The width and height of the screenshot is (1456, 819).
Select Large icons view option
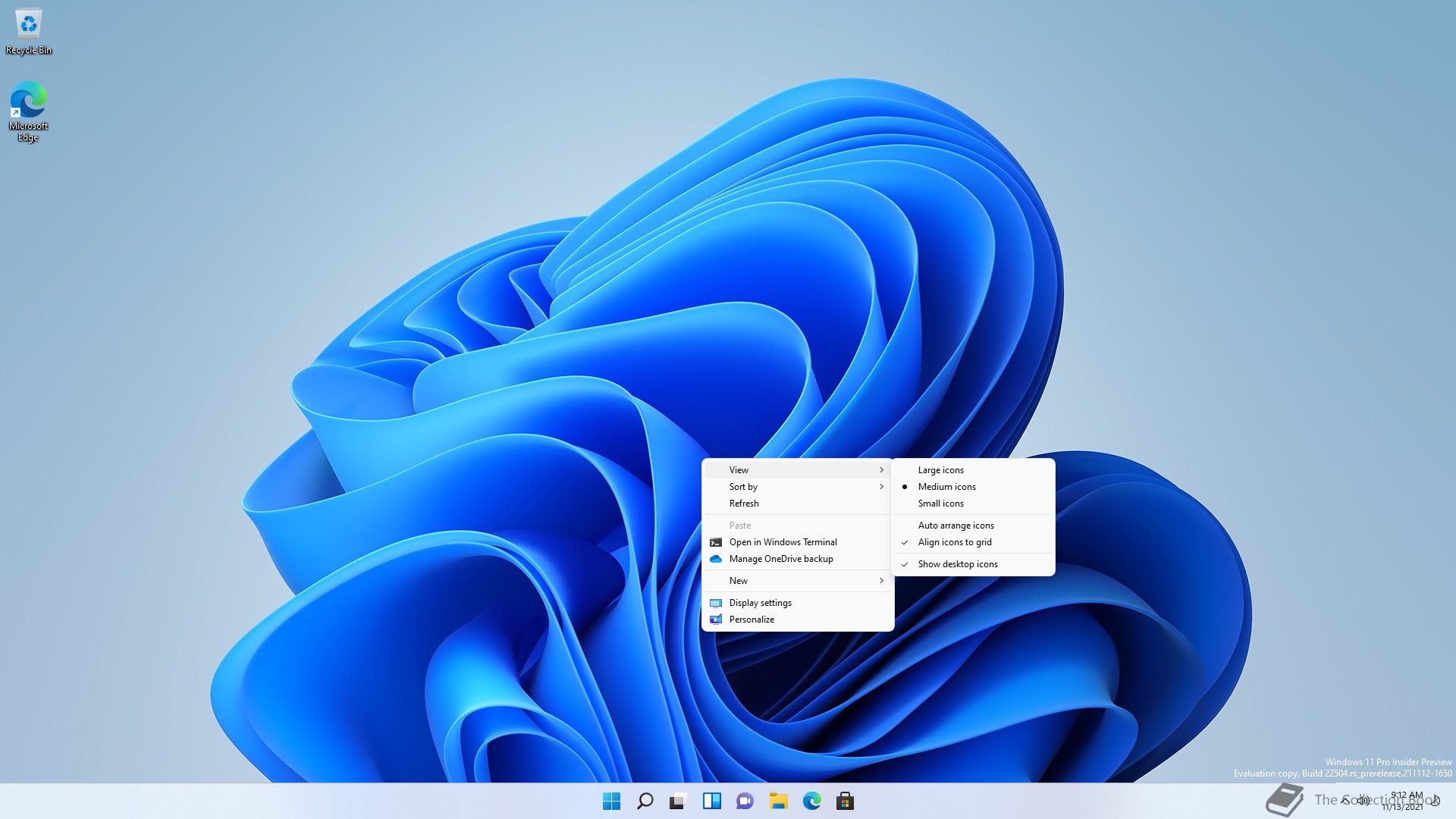pyautogui.click(x=974, y=470)
